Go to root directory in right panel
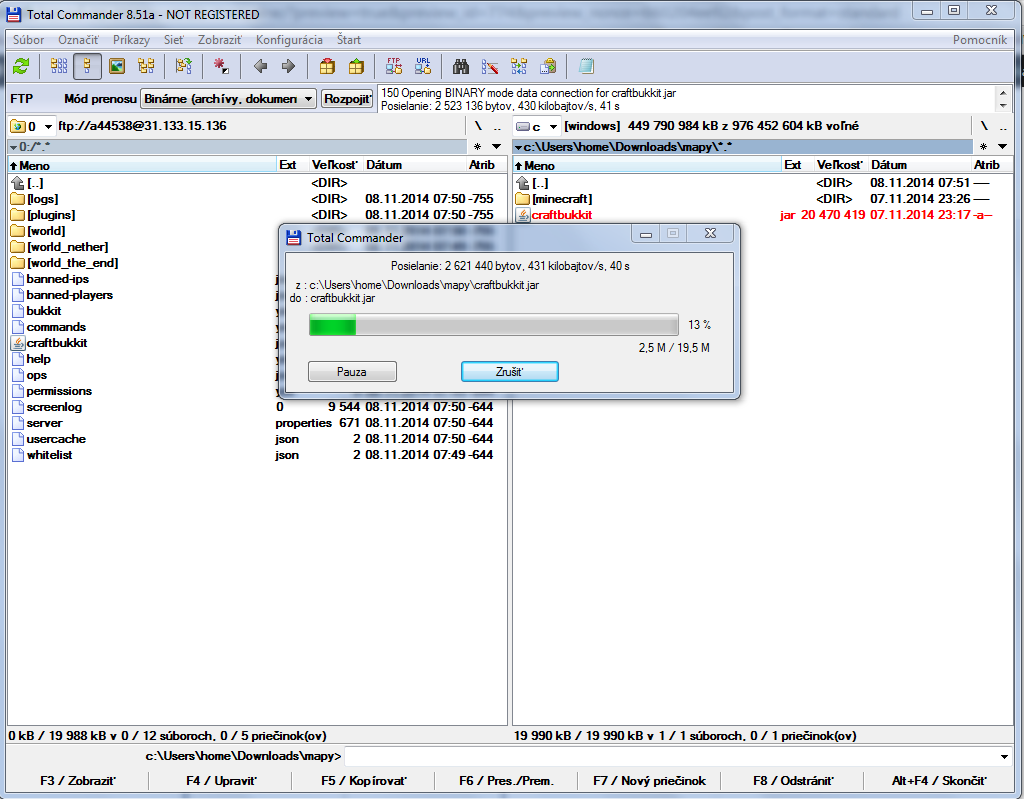This screenshot has width=1024, height=799. [984, 126]
